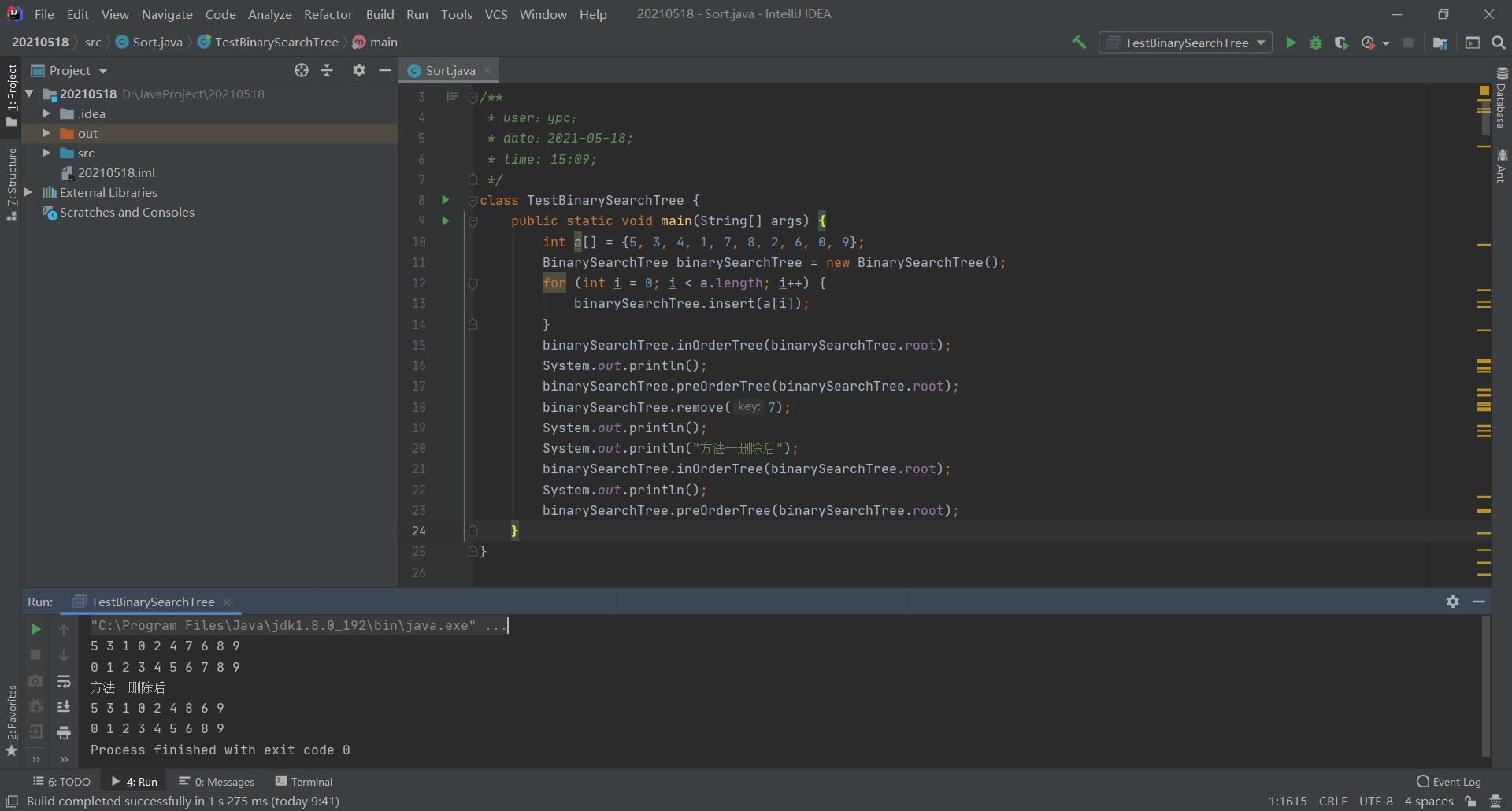Click UTF-8 encoding in status bar

point(1376,802)
